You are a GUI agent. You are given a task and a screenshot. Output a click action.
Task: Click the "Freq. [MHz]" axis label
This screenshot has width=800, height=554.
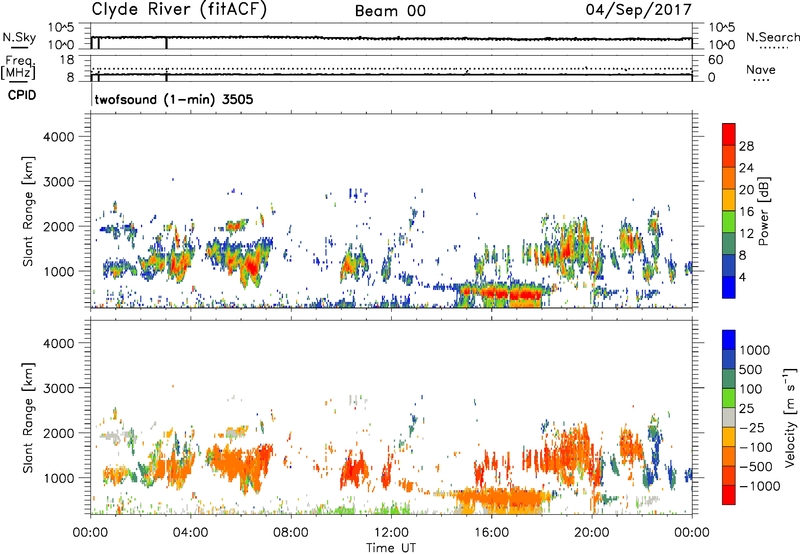18,68
